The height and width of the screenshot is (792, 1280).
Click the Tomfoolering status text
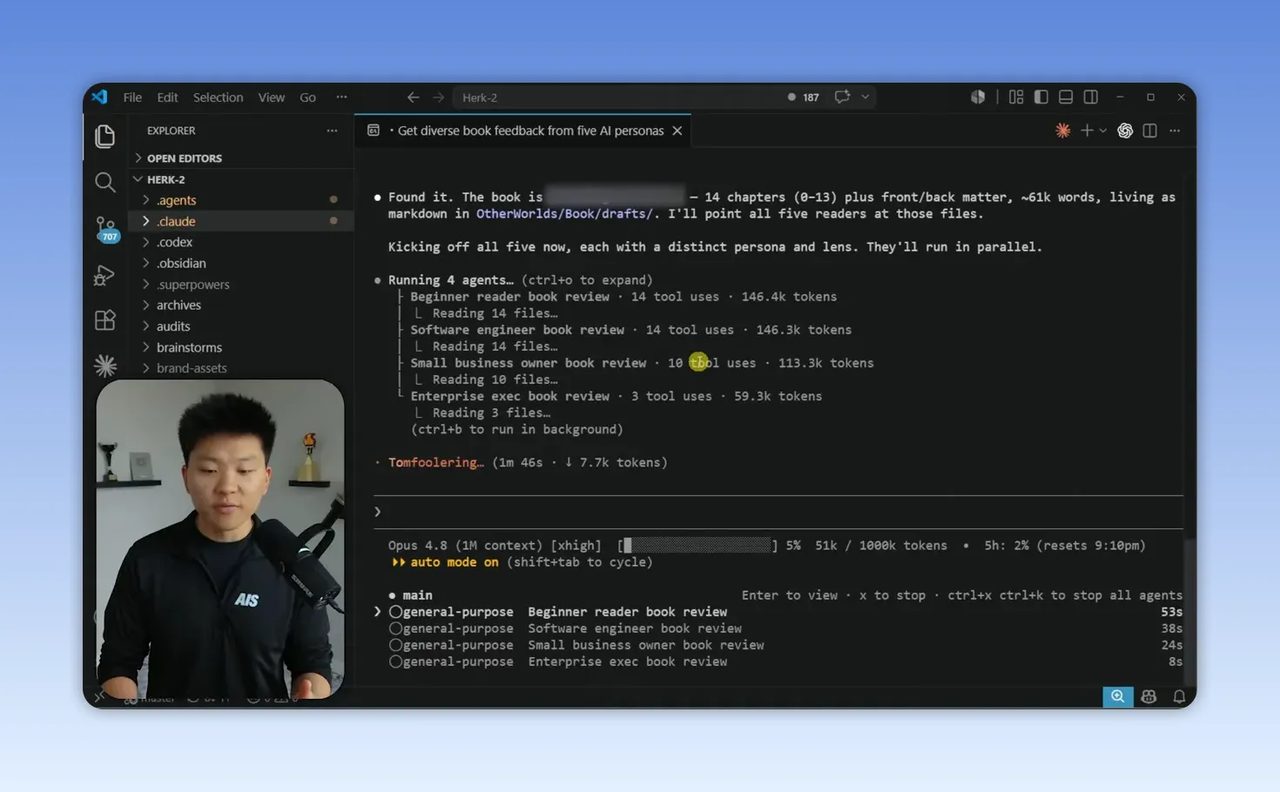click(436, 462)
